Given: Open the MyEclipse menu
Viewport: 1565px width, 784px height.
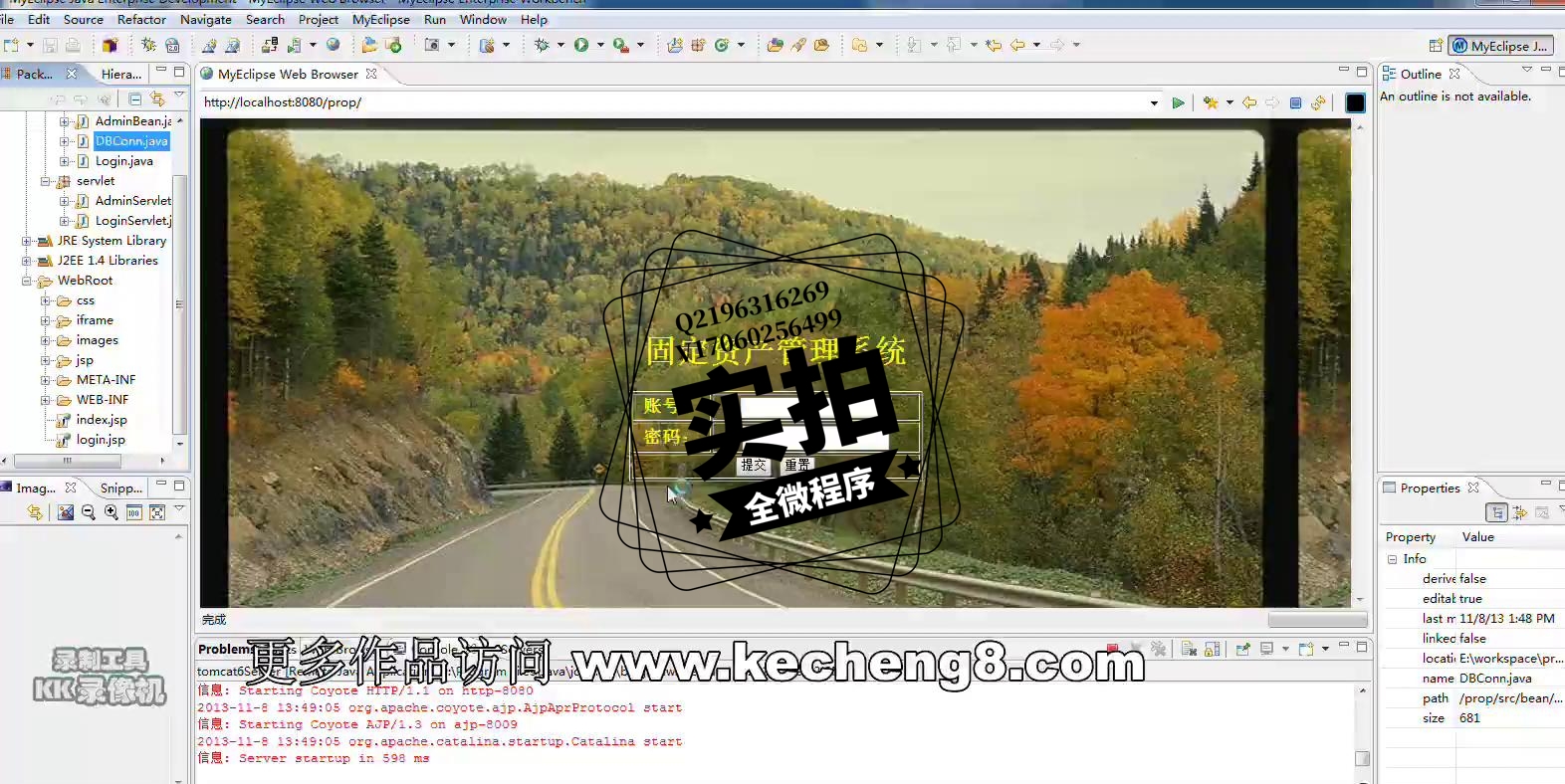Looking at the screenshot, I should (x=381, y=19).
